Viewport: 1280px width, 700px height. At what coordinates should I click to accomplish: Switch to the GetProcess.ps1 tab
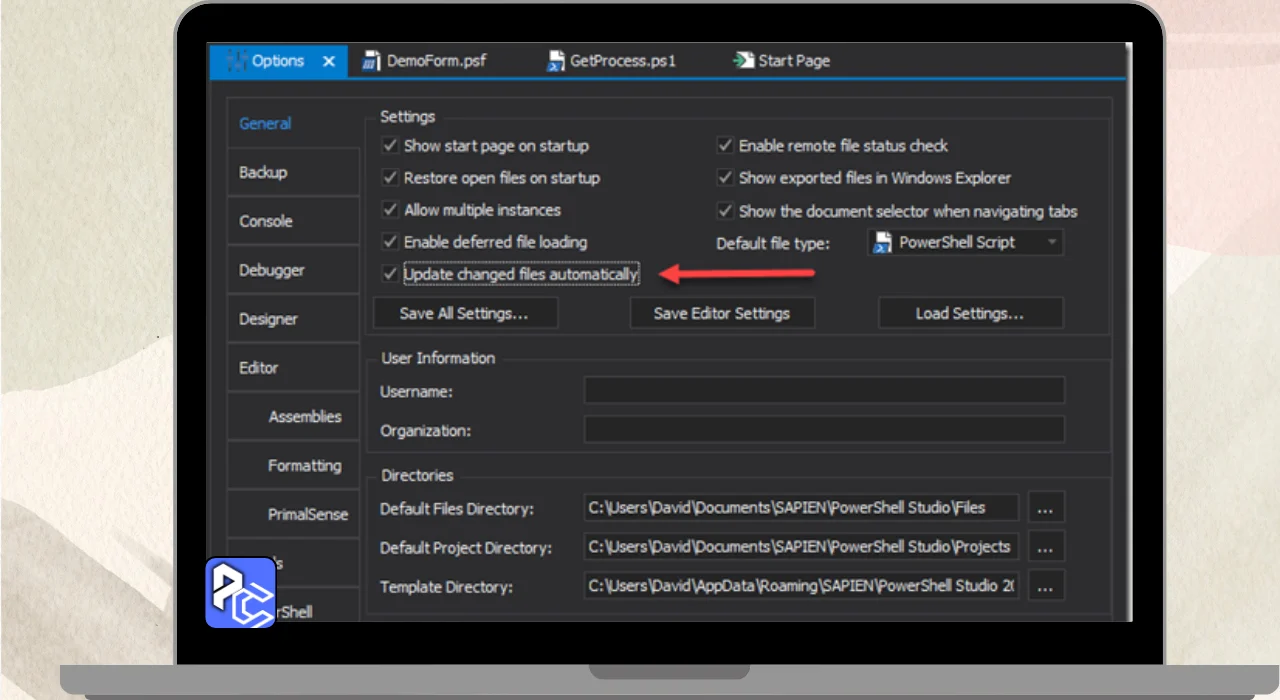[622, 61]
